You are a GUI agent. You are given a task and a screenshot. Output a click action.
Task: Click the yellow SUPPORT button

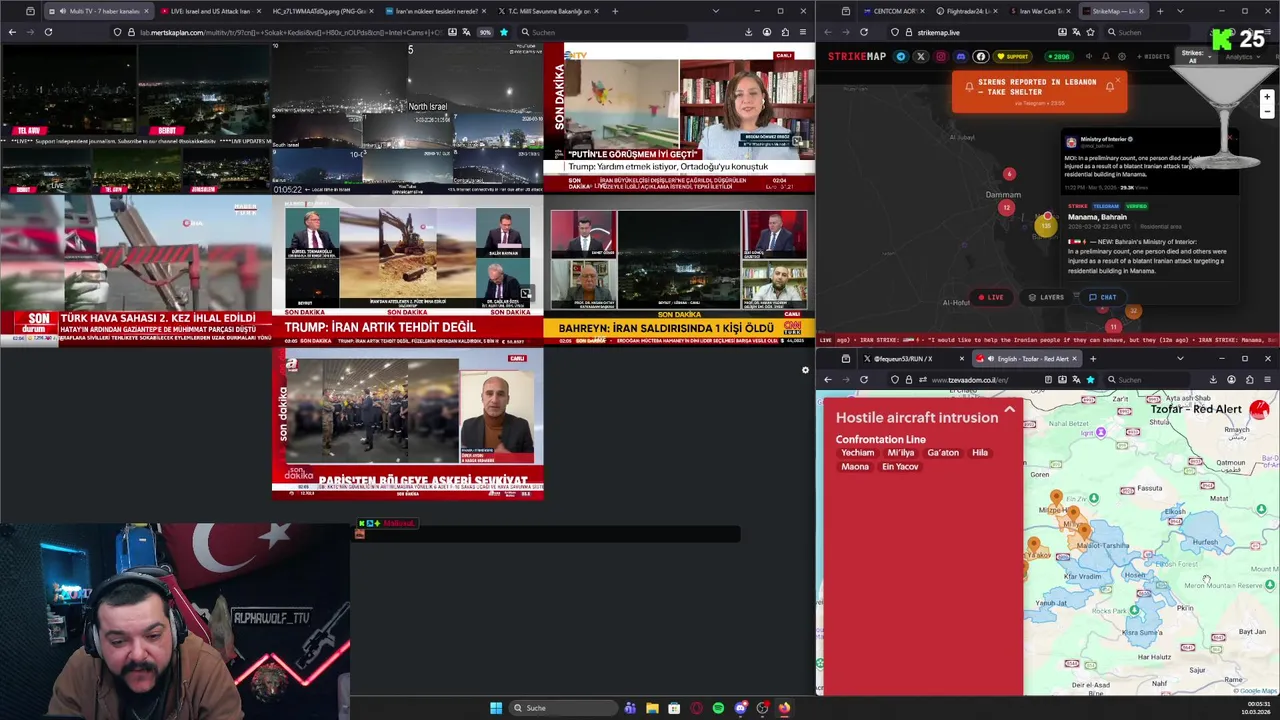click(1013, 56)
